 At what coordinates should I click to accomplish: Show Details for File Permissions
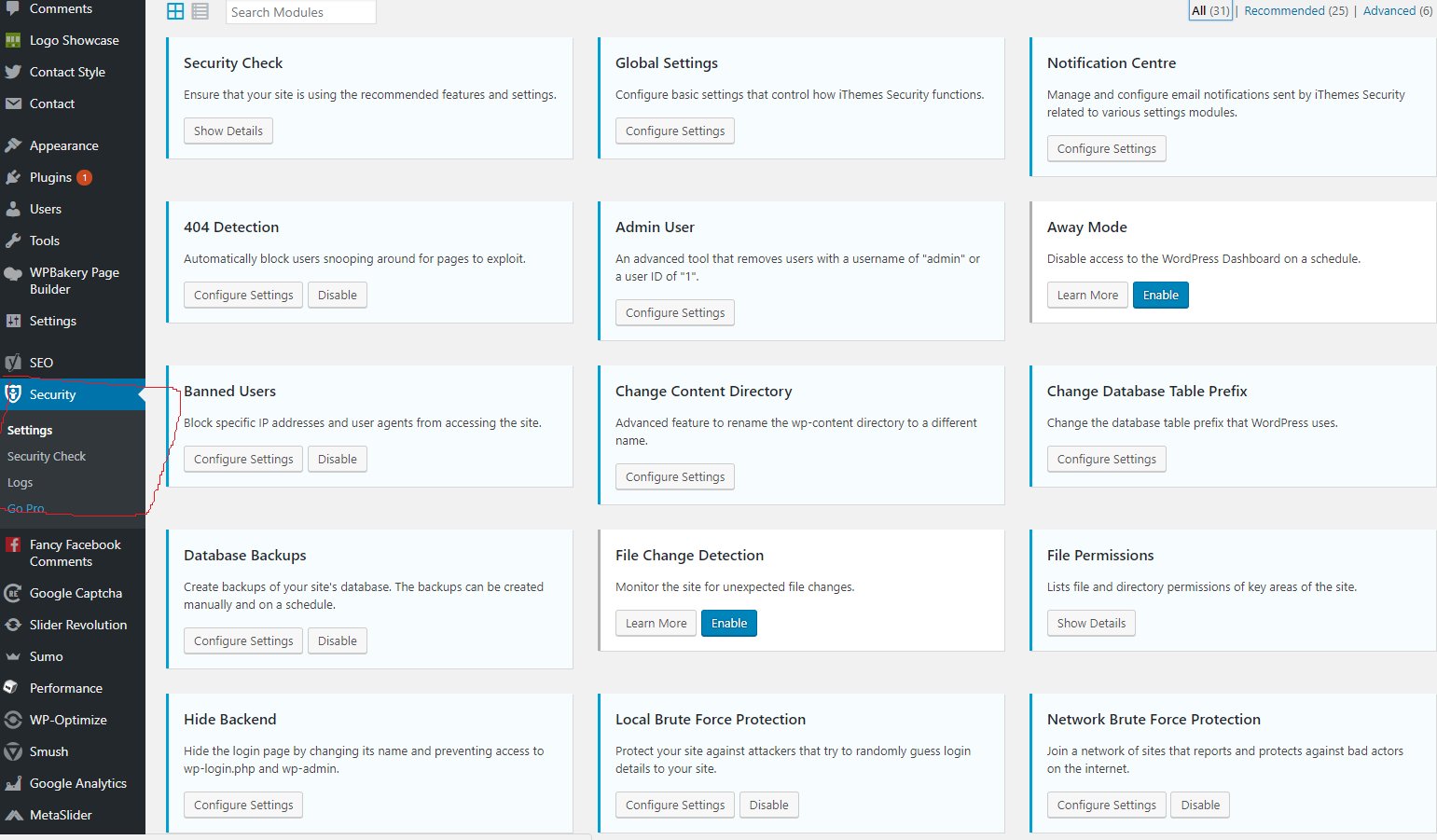pyautogui.click(x=1091, y=624)
